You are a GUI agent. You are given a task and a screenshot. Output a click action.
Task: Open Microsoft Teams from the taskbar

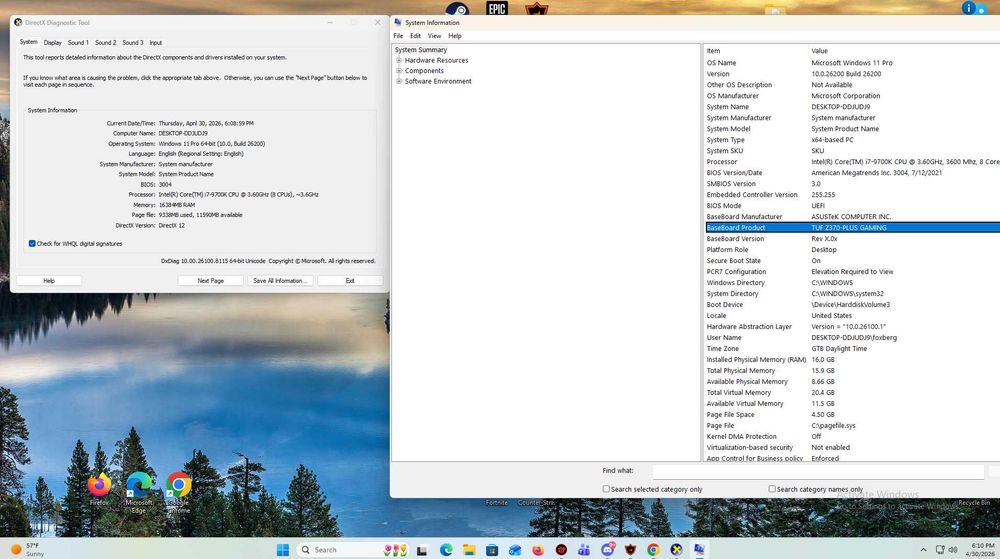pos(584,549)
